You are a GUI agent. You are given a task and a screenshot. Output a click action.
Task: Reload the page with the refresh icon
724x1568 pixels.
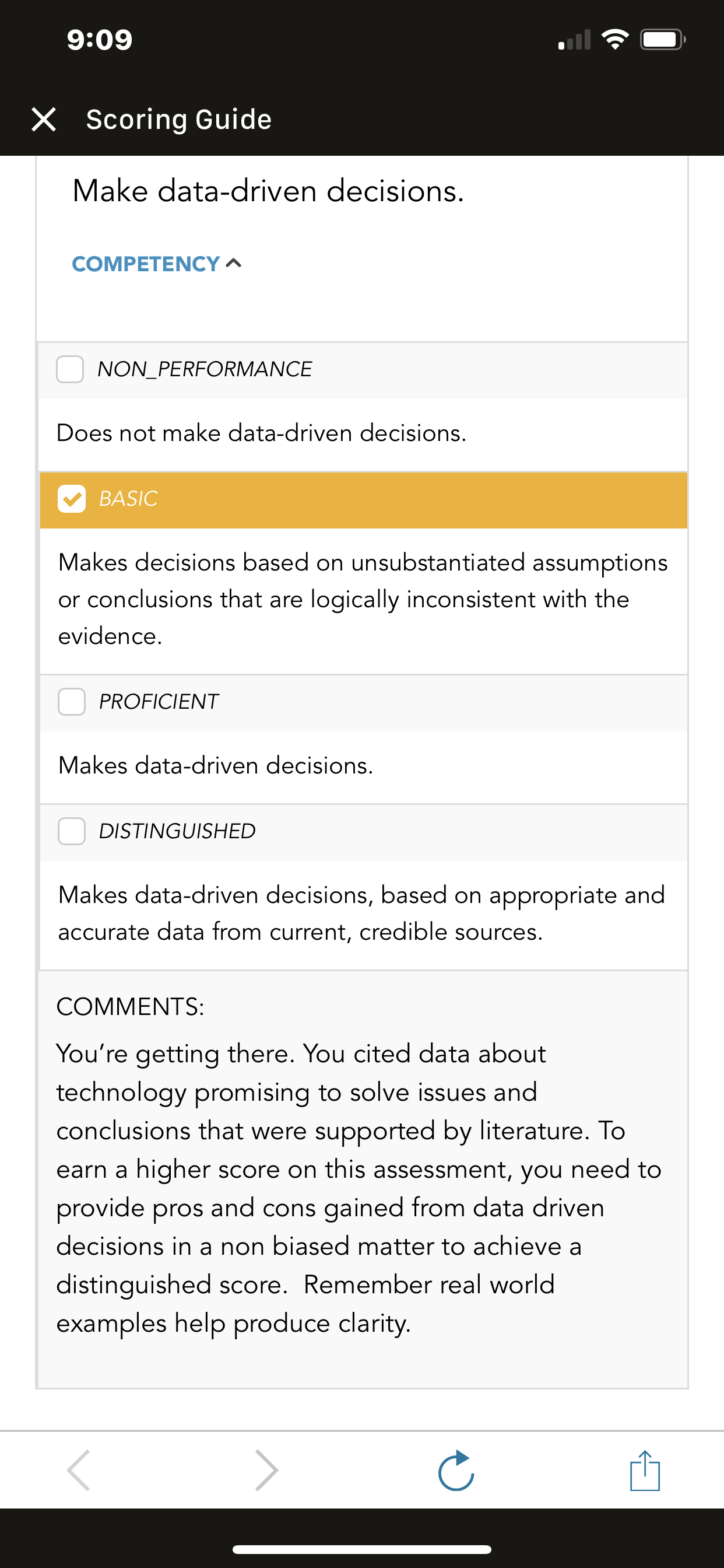[456, 1471]
